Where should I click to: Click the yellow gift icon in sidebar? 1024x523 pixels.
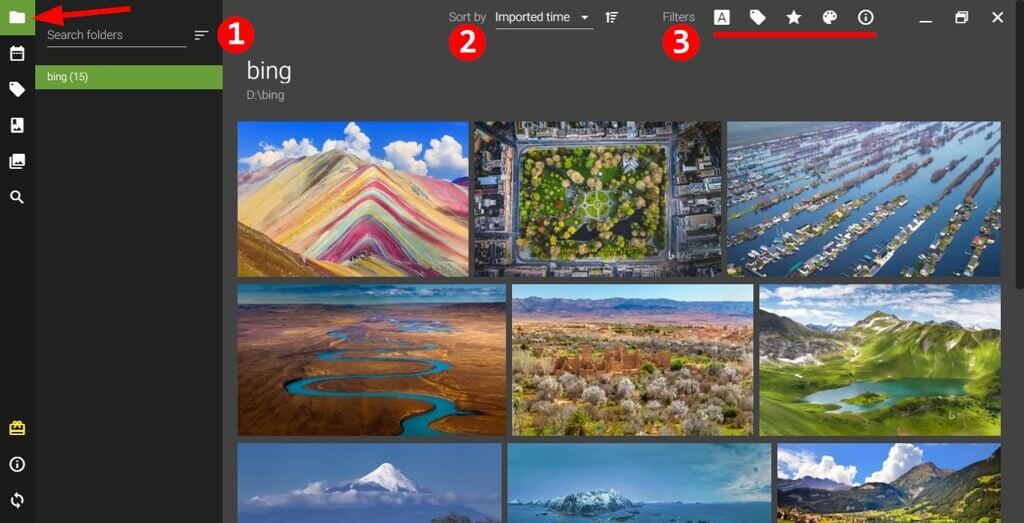17,428
